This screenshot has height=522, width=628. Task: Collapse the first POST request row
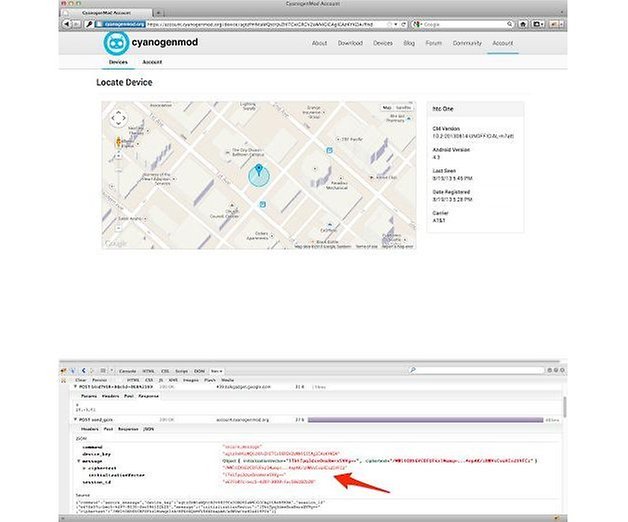[75, 387]
